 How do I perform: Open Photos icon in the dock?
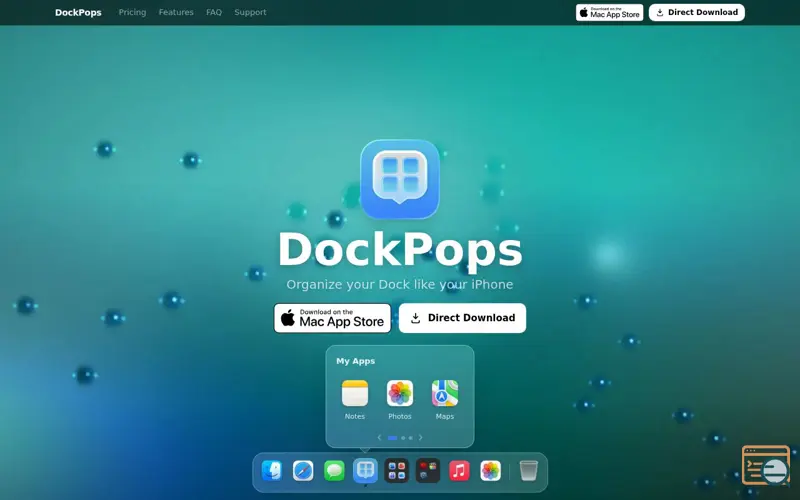point(490,470)
